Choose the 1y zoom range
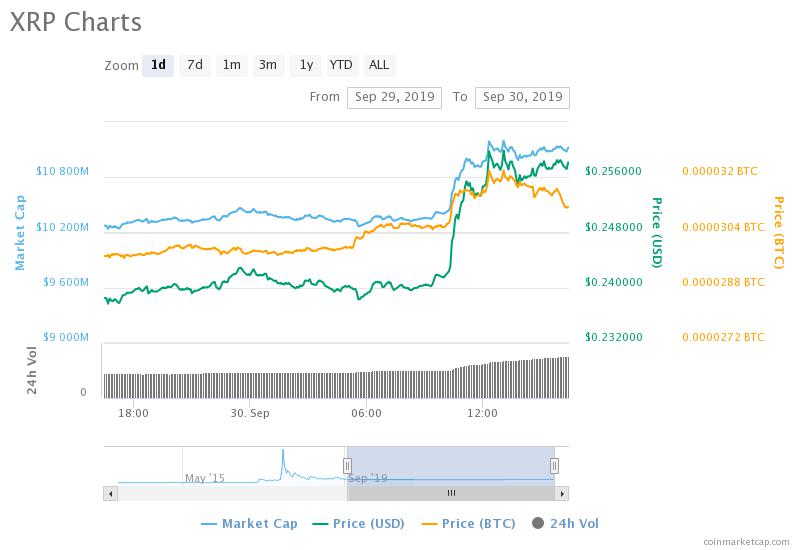Viewport: 800px width, 550px height. coord(306,65)
